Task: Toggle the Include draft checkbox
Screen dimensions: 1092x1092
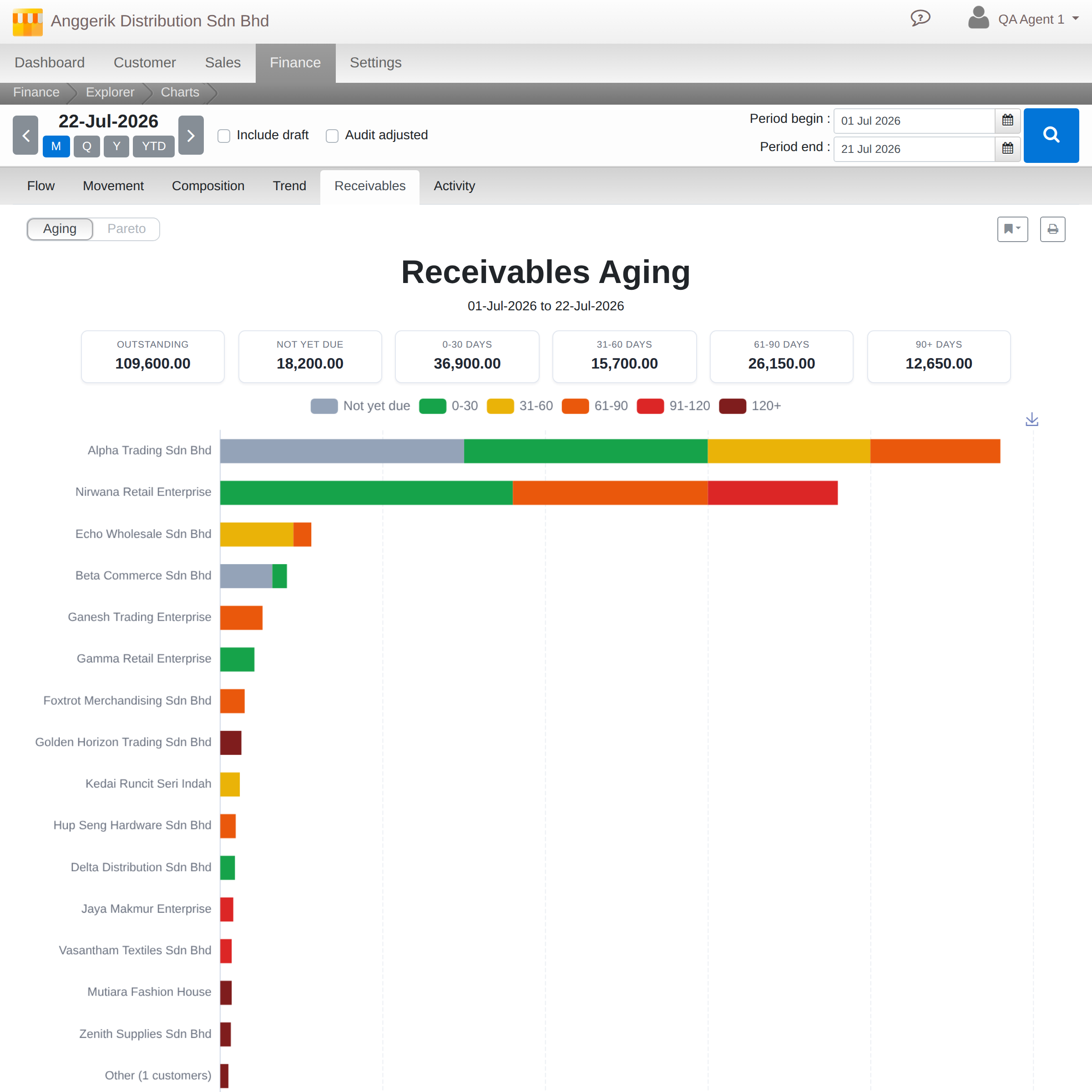Action: tap(224, 136)
